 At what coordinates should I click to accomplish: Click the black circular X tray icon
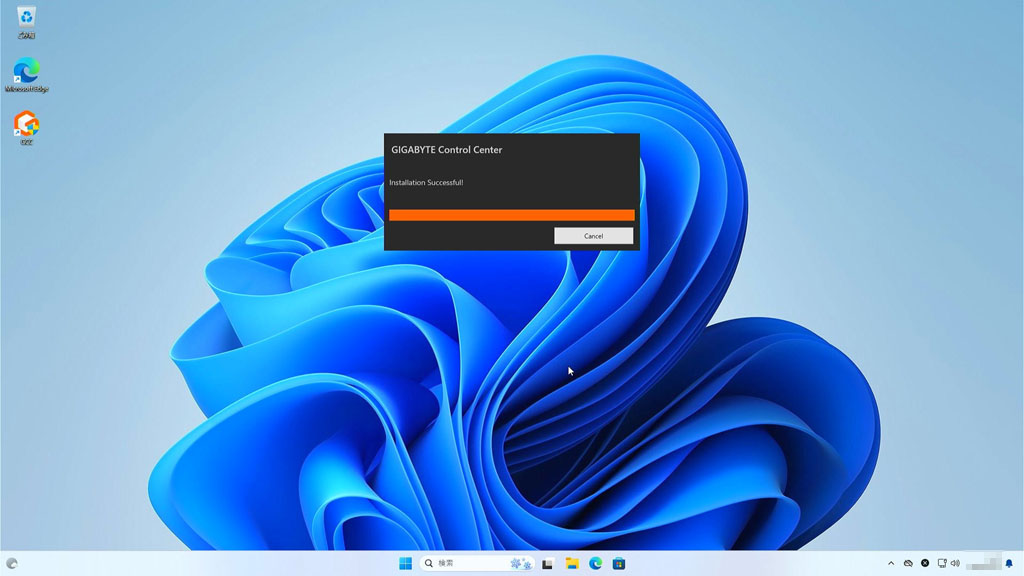925,563
